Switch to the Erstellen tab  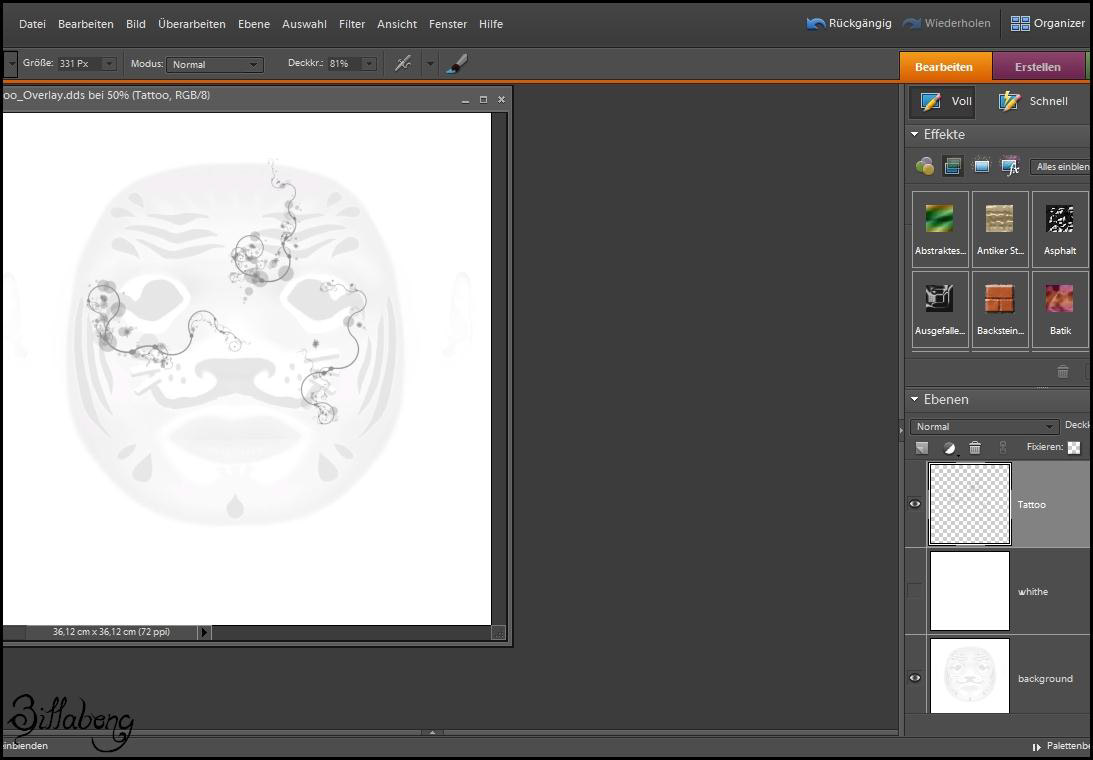coord(1037,67)
